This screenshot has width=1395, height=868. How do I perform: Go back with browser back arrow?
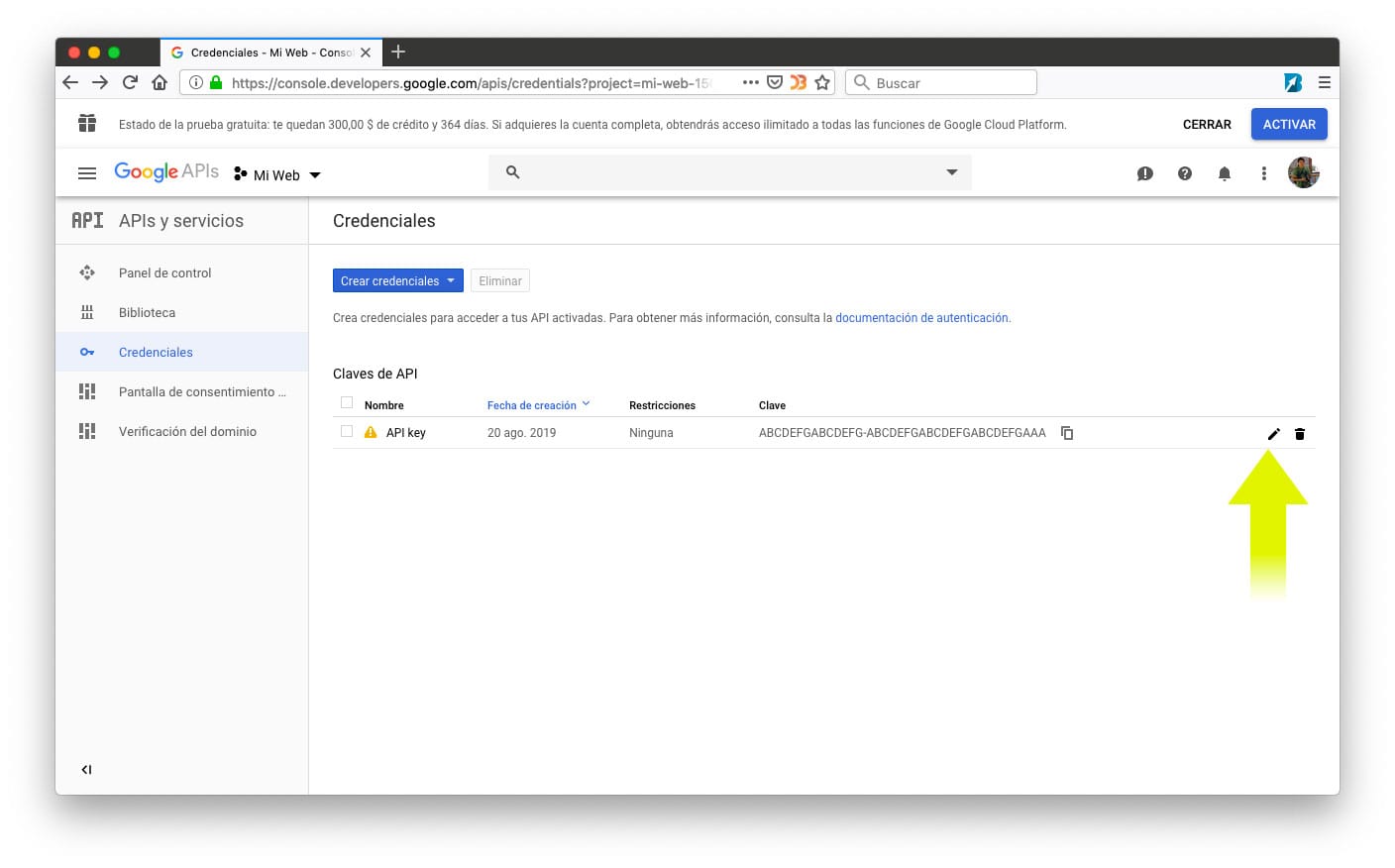pos(70,82)
